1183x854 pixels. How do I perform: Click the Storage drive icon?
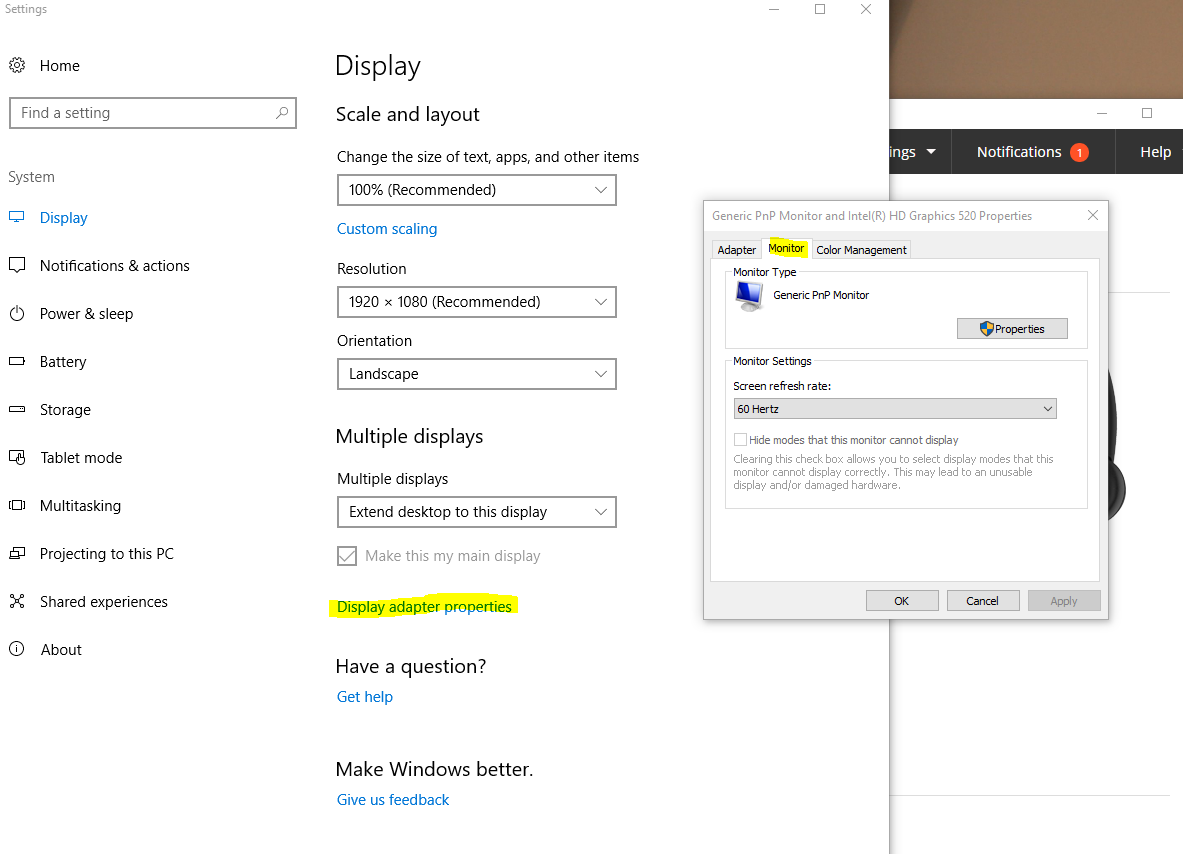[17, 409]
